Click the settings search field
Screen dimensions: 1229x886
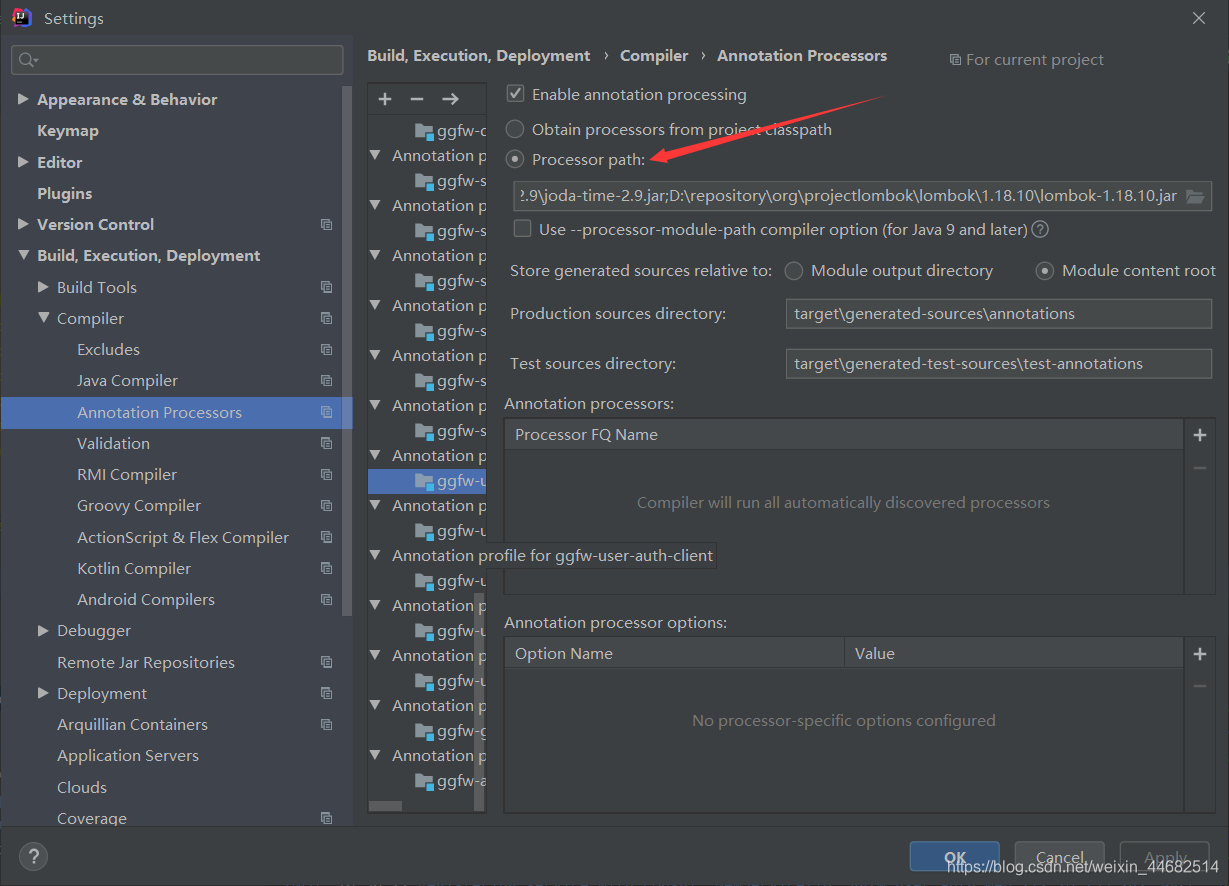point(177,60)
